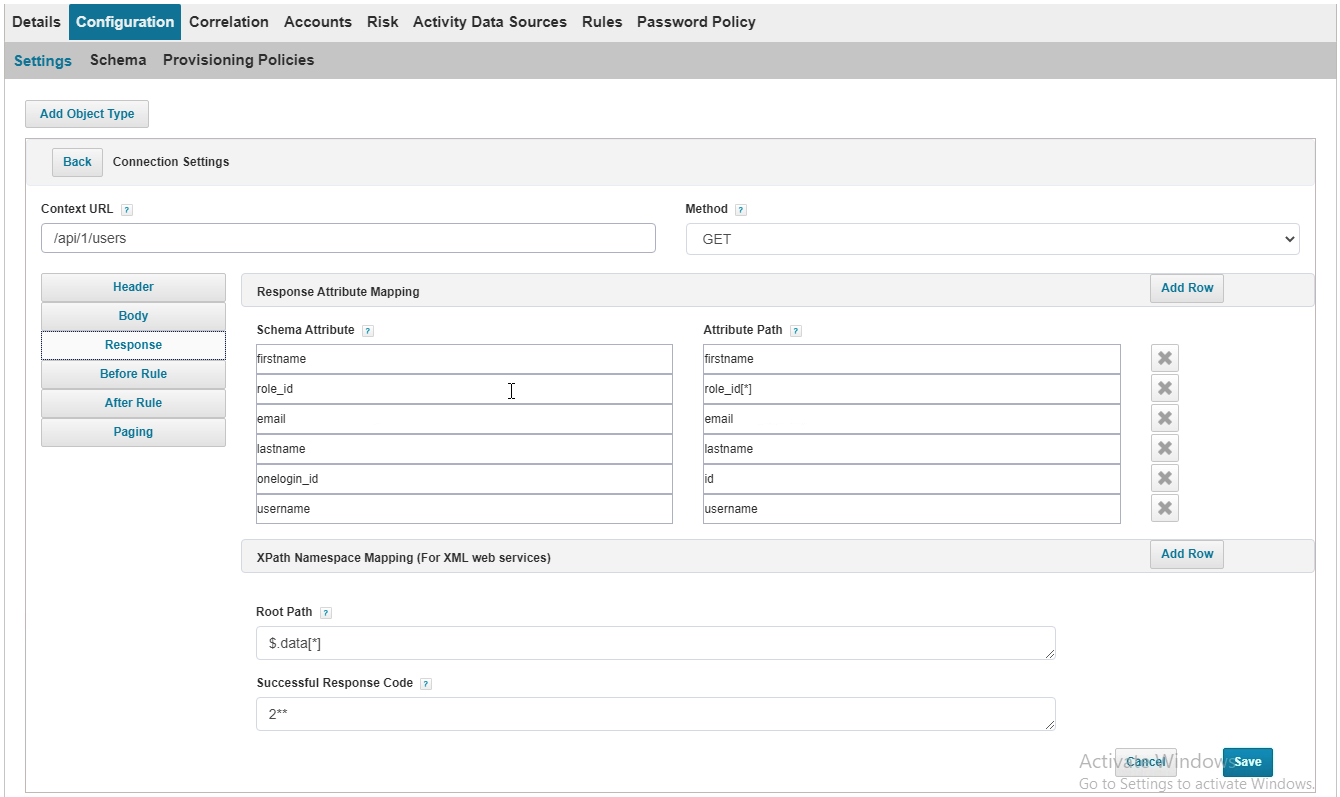Screen dimensions: 1340x797
Task: Select the Response section
Action: pyautogui.click(x=133, y=345)
